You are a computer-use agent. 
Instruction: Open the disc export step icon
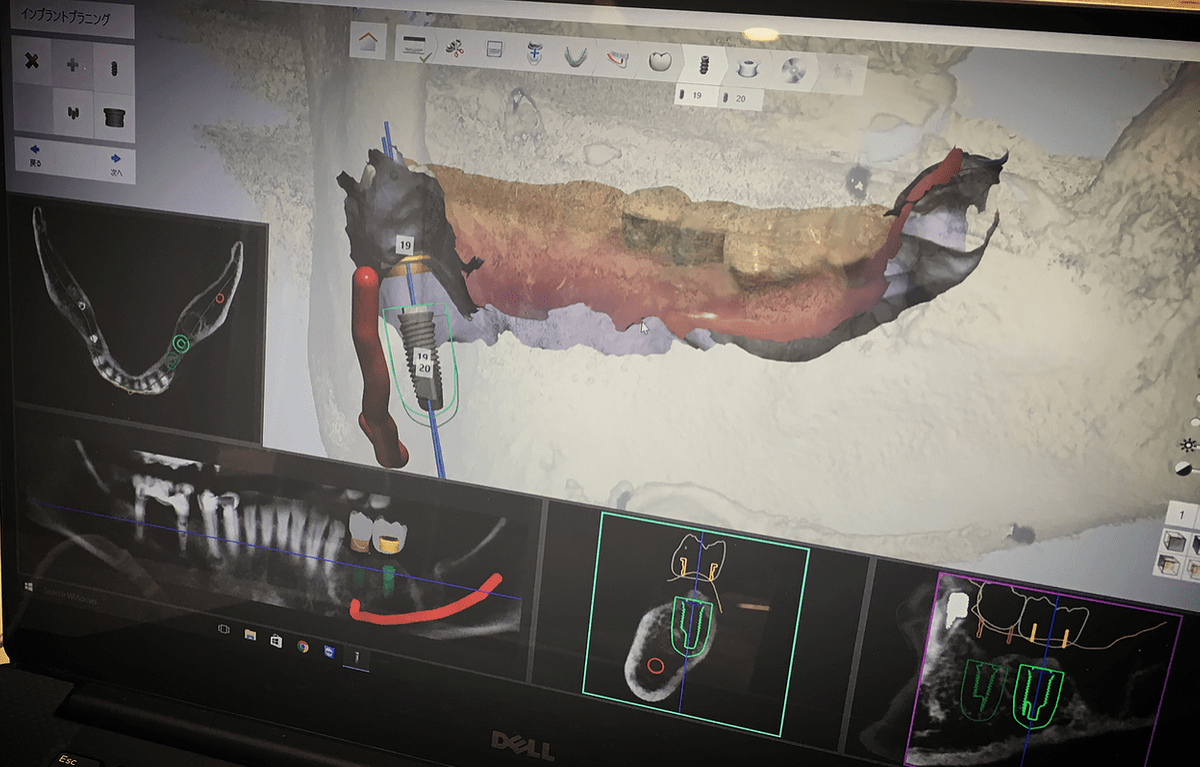point(793,71)
